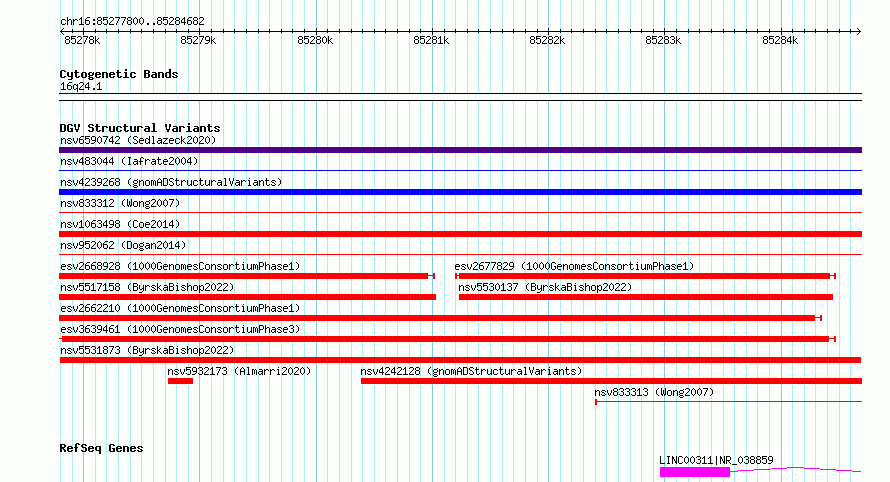Open nsv5531873 (ByrskaBishop2022) label
This screenshot has height=482, width=890.
point(147,350)
